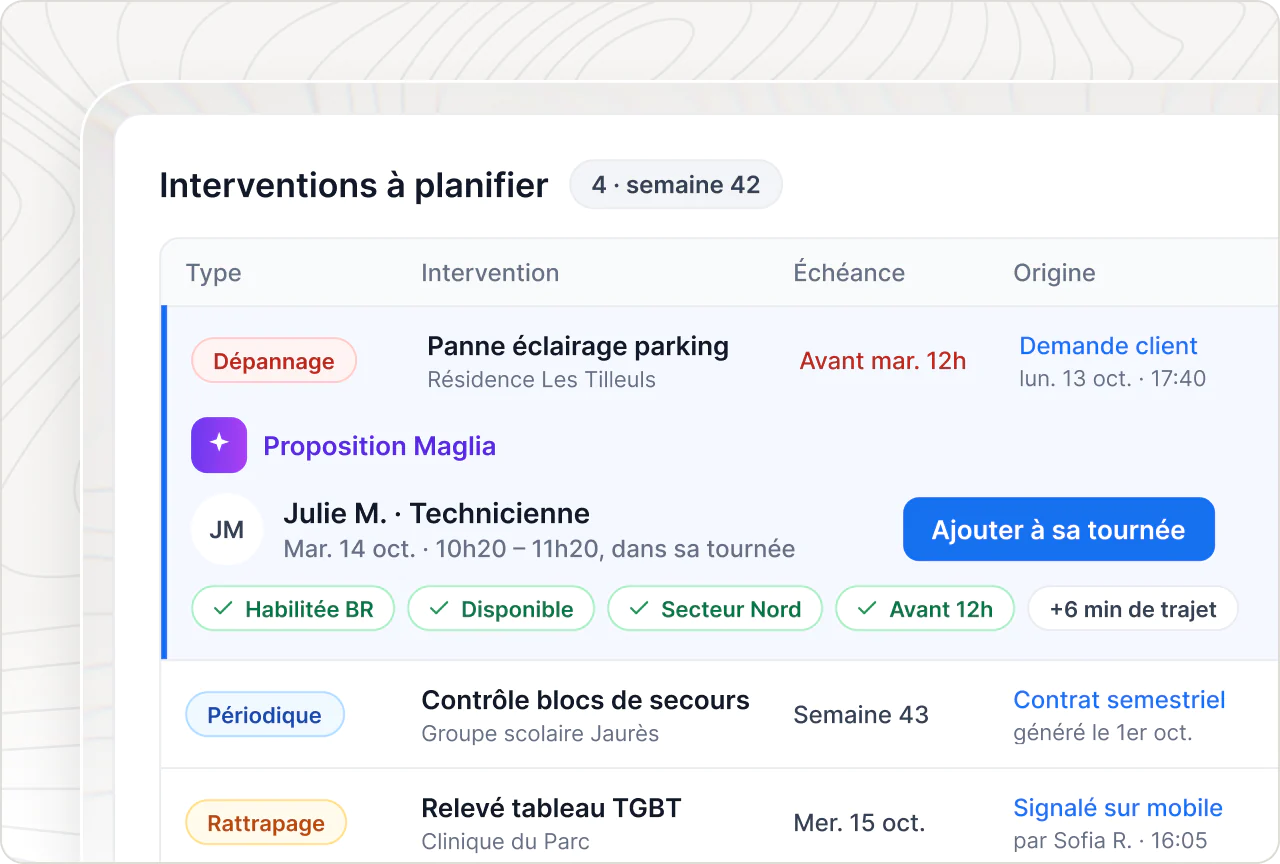The image size is (1280, 864).
Task: Select the Périodique type badge
Action: click(x=265, y=715)
